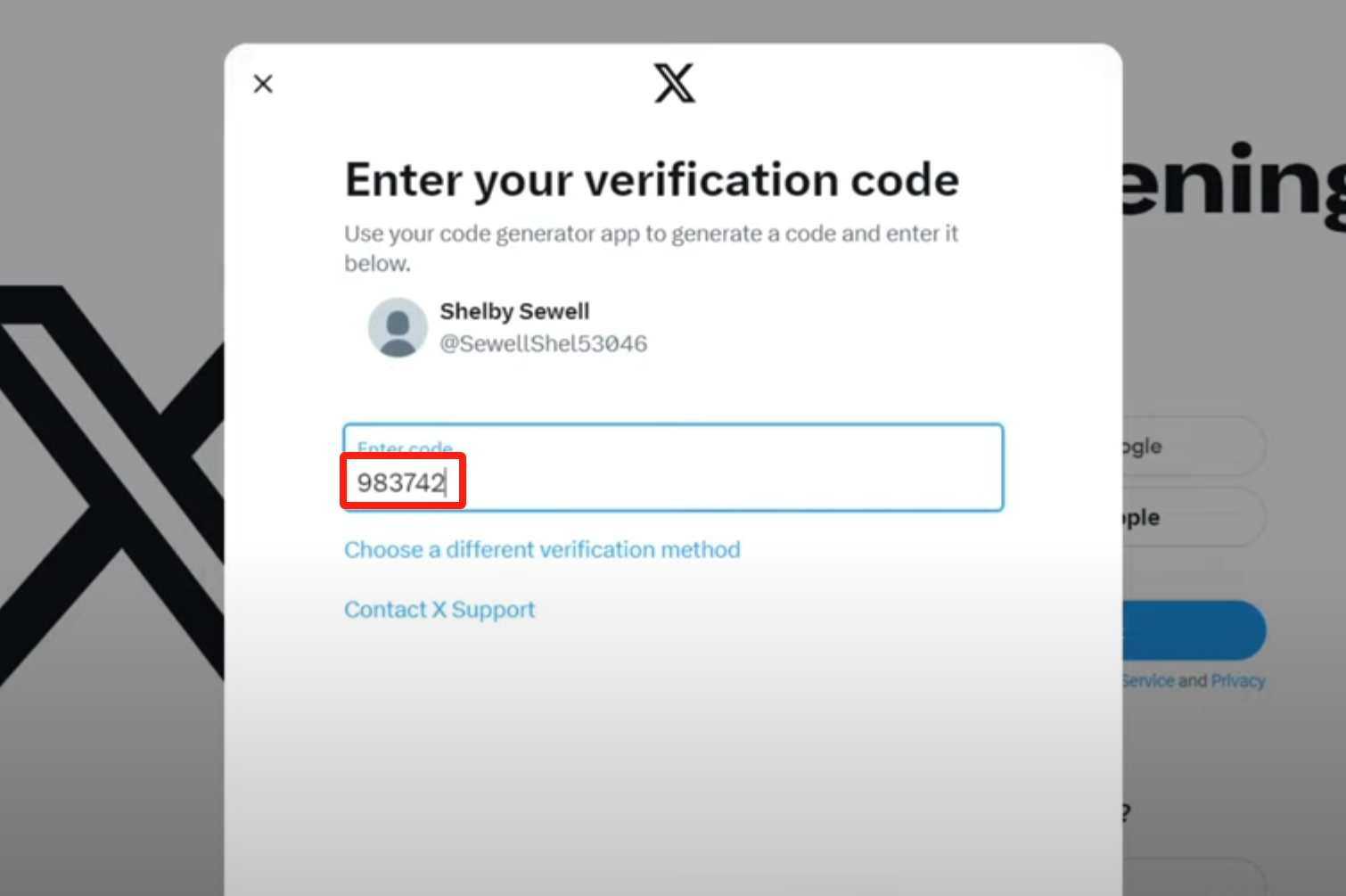
Task: Click the typed code 983742
Action: coord(401,482)
